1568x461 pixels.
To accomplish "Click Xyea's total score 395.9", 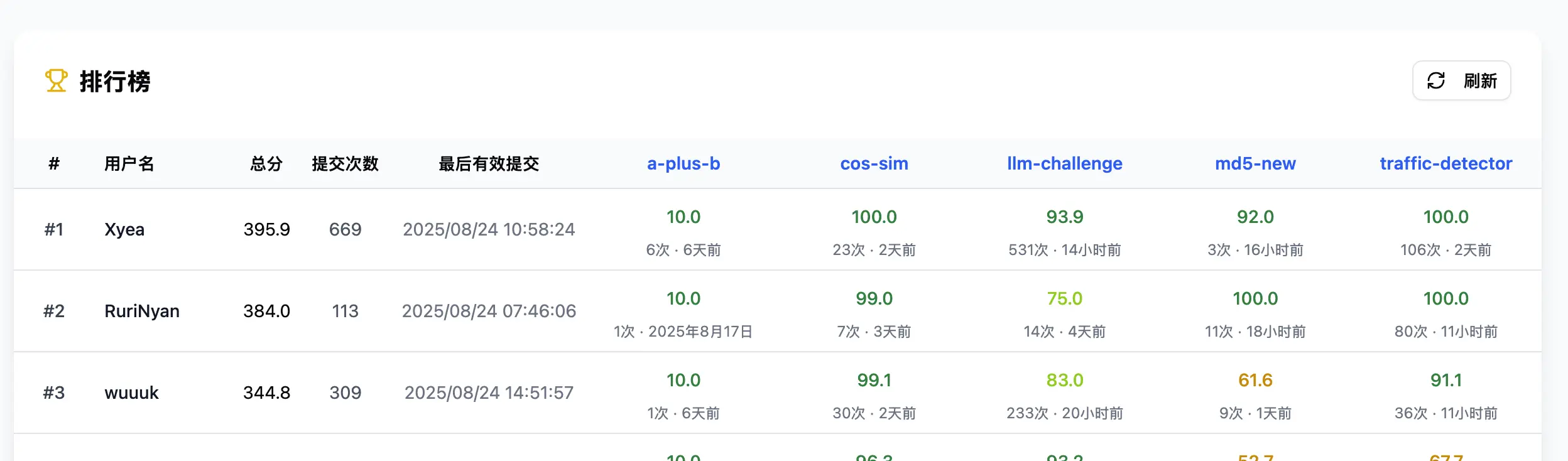I will click(266, 229).
